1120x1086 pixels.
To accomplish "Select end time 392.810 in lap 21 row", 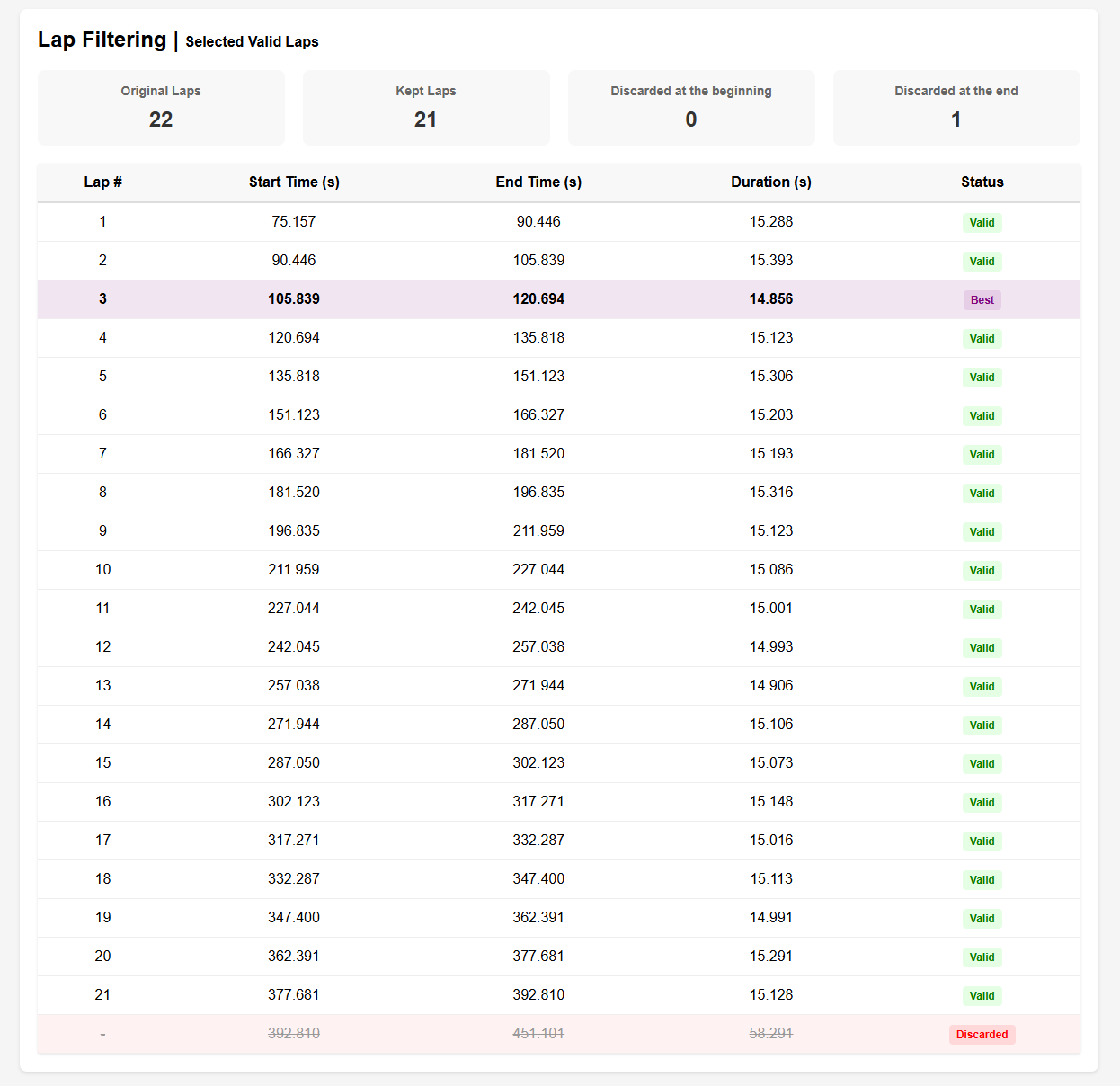I will tap(538, 995).
